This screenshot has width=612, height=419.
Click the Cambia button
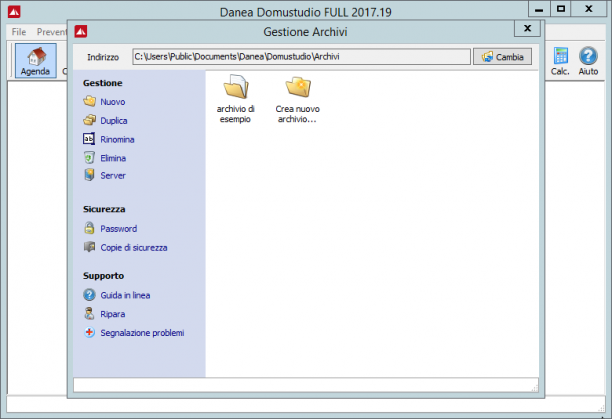(x=502, y=57)
